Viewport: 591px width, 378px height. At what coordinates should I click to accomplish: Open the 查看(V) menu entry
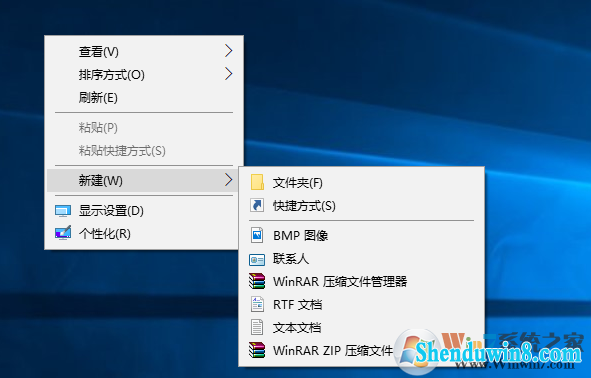[x=144, y=51]
